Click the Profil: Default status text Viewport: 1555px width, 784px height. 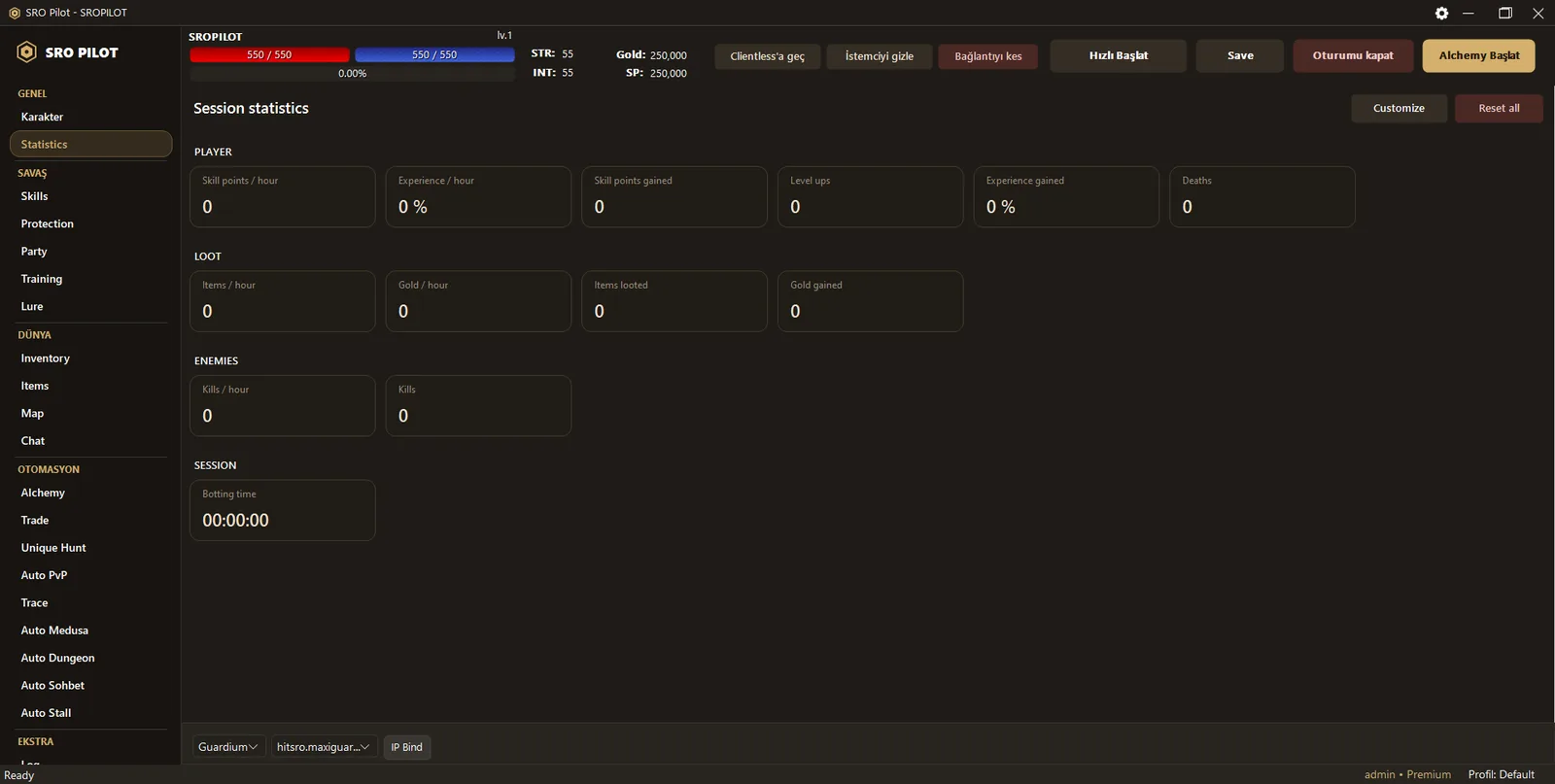coord(1502,774)
